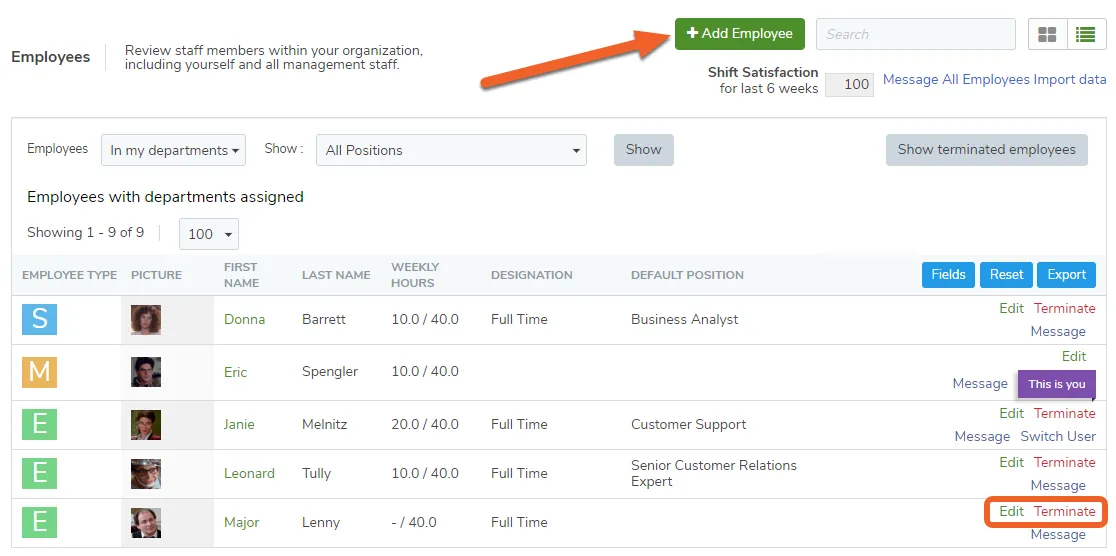
Task: Edit Donna Barrett's record
Action: pyautogui.click(x=1011, y=308)
